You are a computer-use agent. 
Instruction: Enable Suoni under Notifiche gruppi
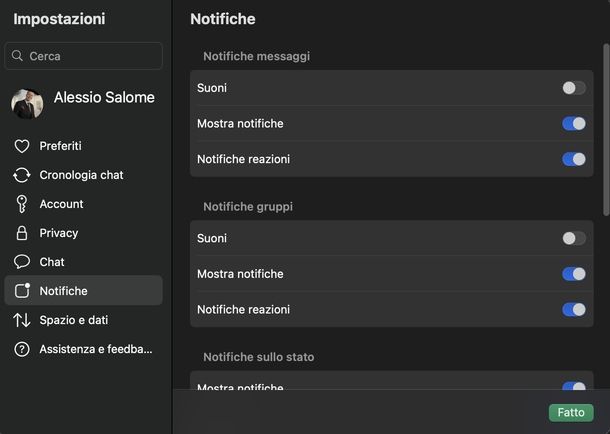[574, 238]
